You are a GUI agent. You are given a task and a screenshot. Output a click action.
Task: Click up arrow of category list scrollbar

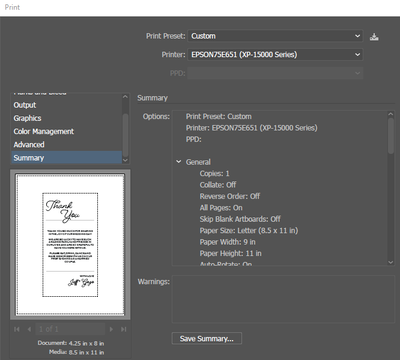125,97
